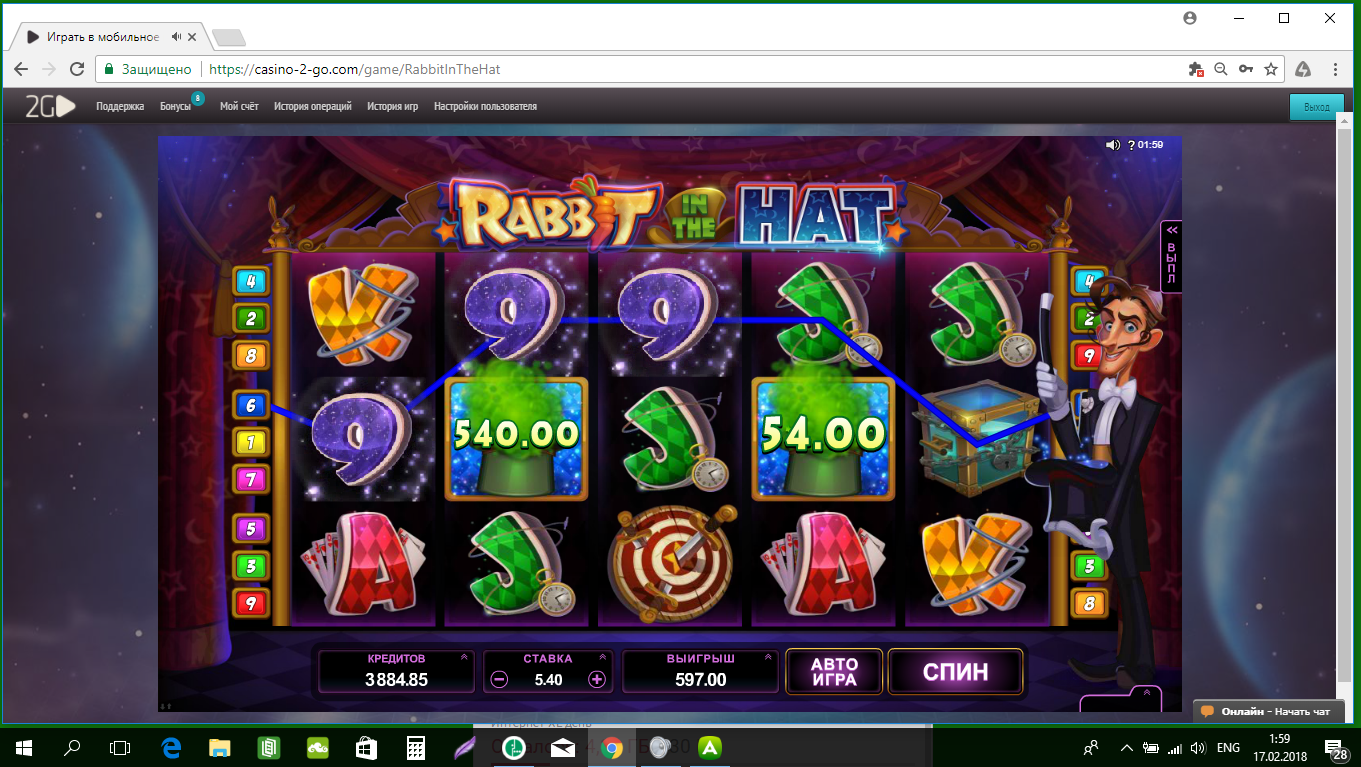Expand the Кредитов panel chevron
The width and height of the screenshot is (1361, 767).
coord(463,658)
